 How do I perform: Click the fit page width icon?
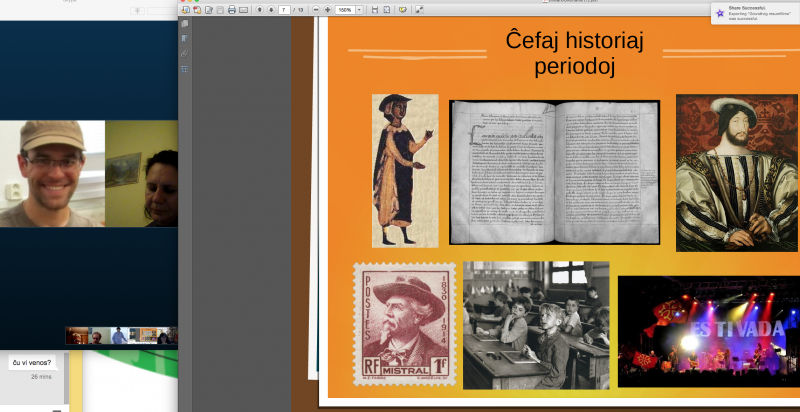click(374, 9)
